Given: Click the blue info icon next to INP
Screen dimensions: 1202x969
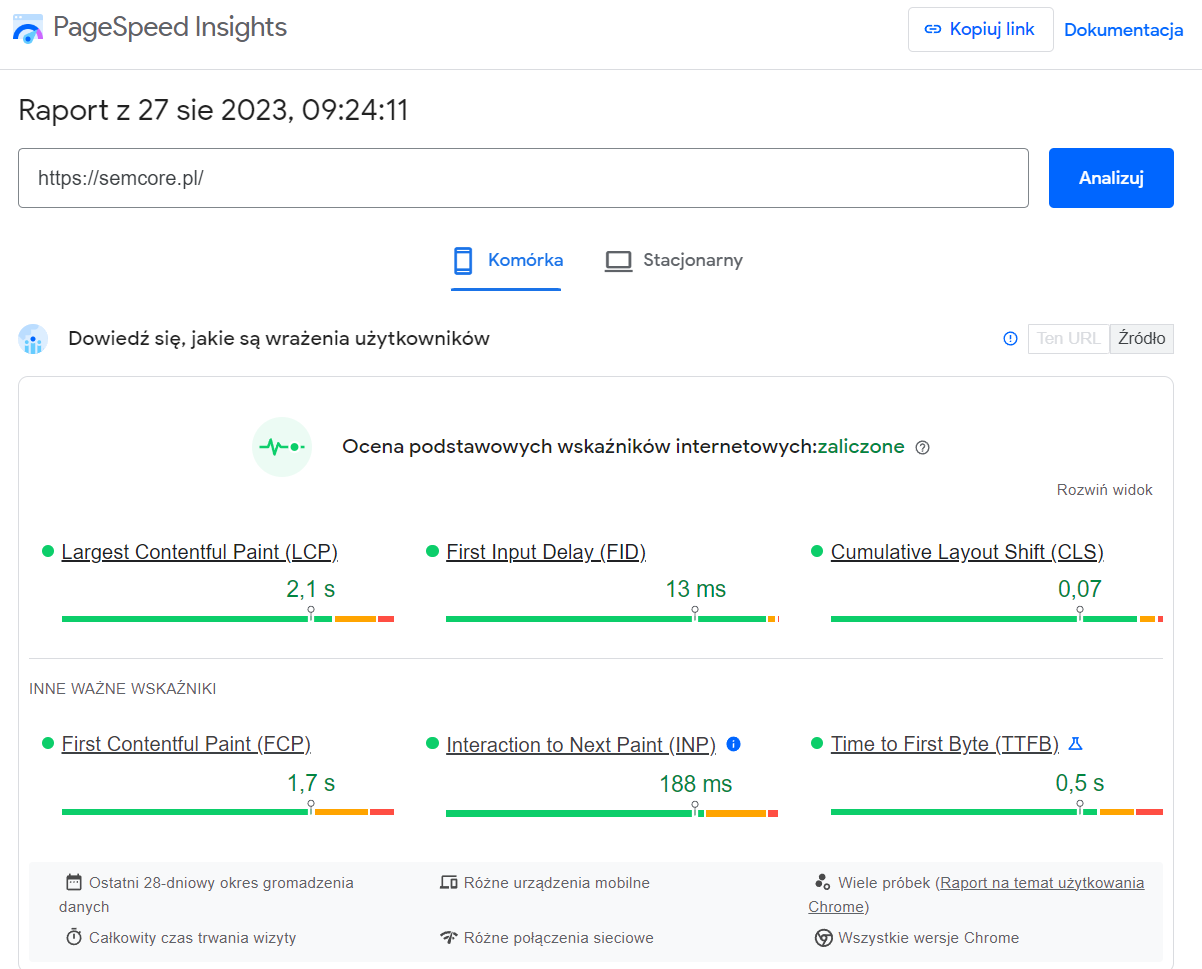Looking at the screenshot, I should coord(733,744).
